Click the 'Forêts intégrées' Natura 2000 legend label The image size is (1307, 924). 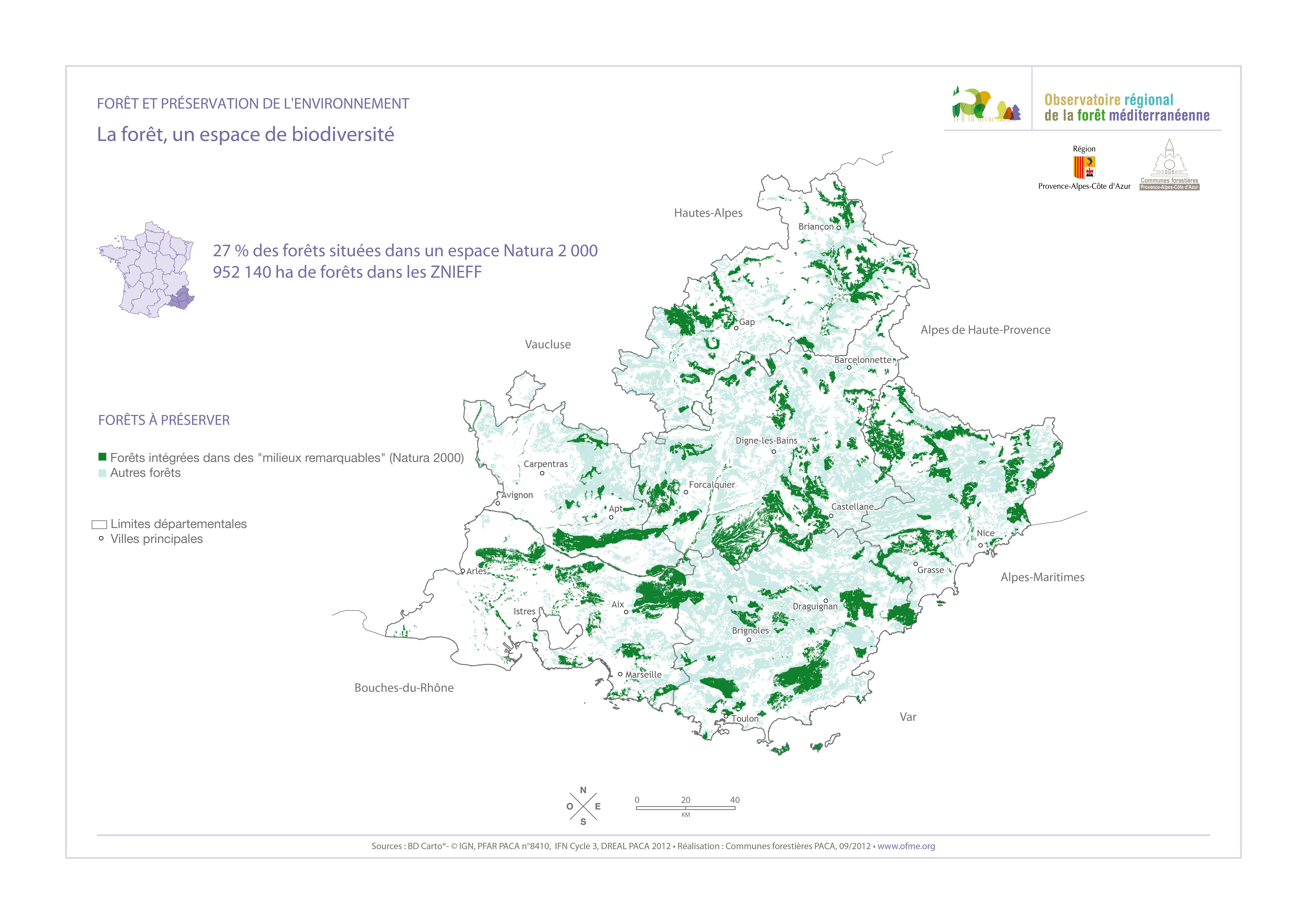pyautogui.click(x=287, y=458)
